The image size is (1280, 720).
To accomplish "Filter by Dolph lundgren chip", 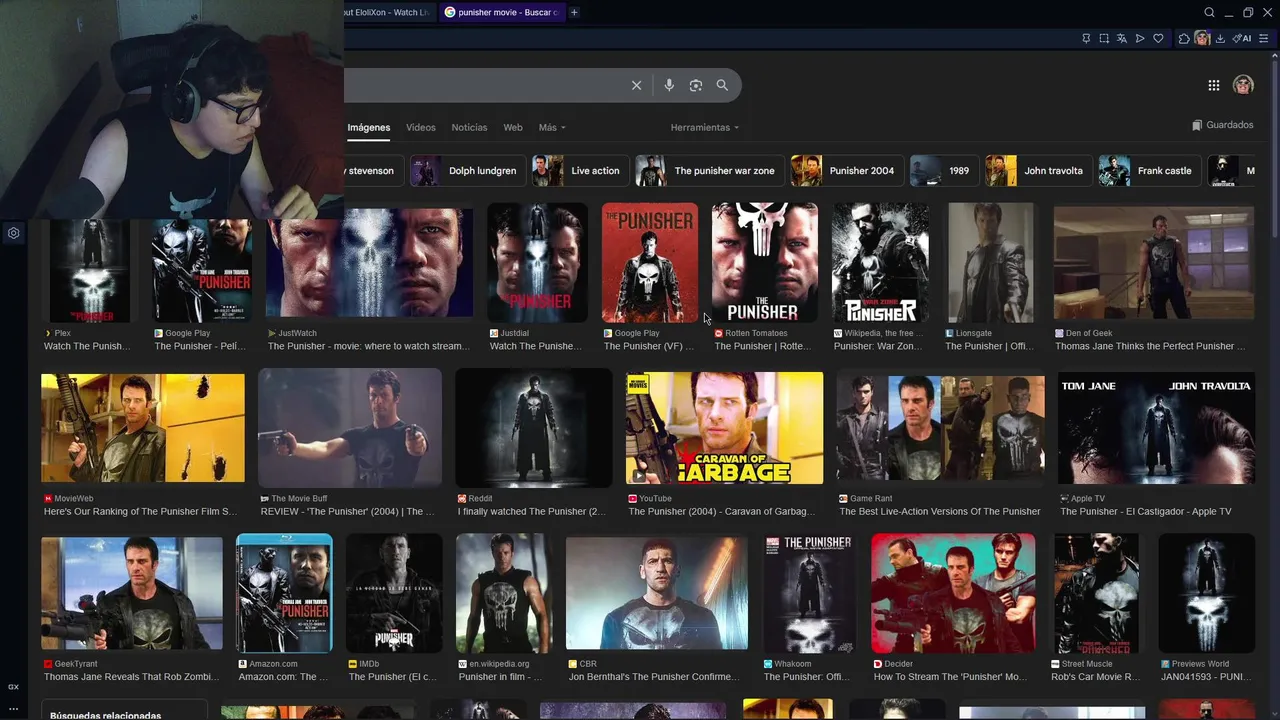I will point(467,171).
